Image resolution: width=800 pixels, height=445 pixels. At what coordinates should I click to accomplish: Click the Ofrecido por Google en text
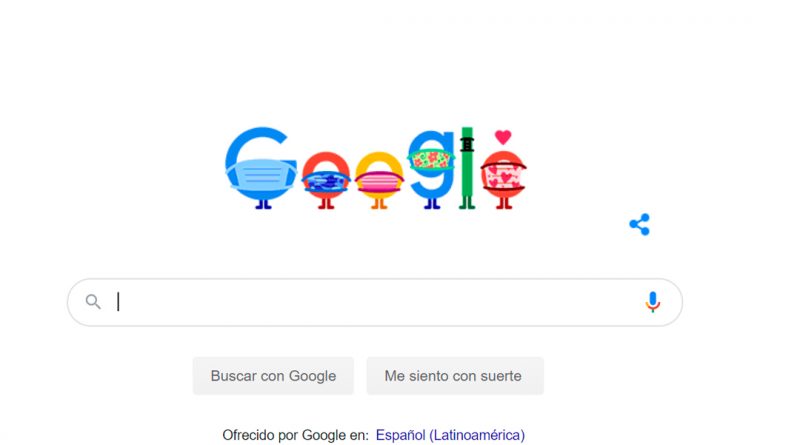click(x=295, y=435)
